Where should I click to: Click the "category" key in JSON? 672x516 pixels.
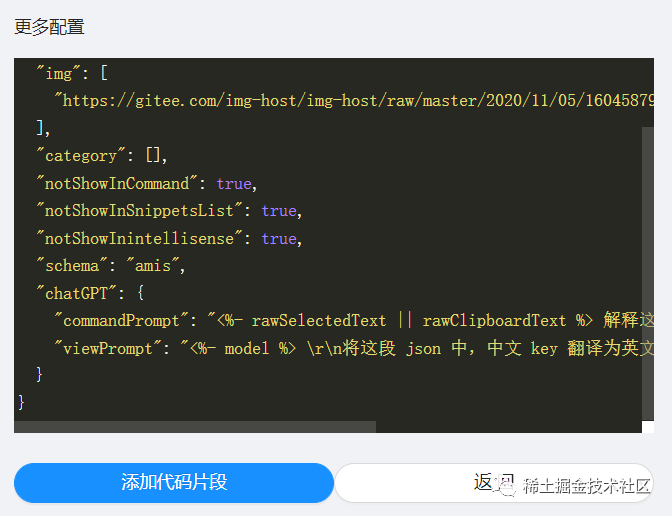tap(81, 156)
